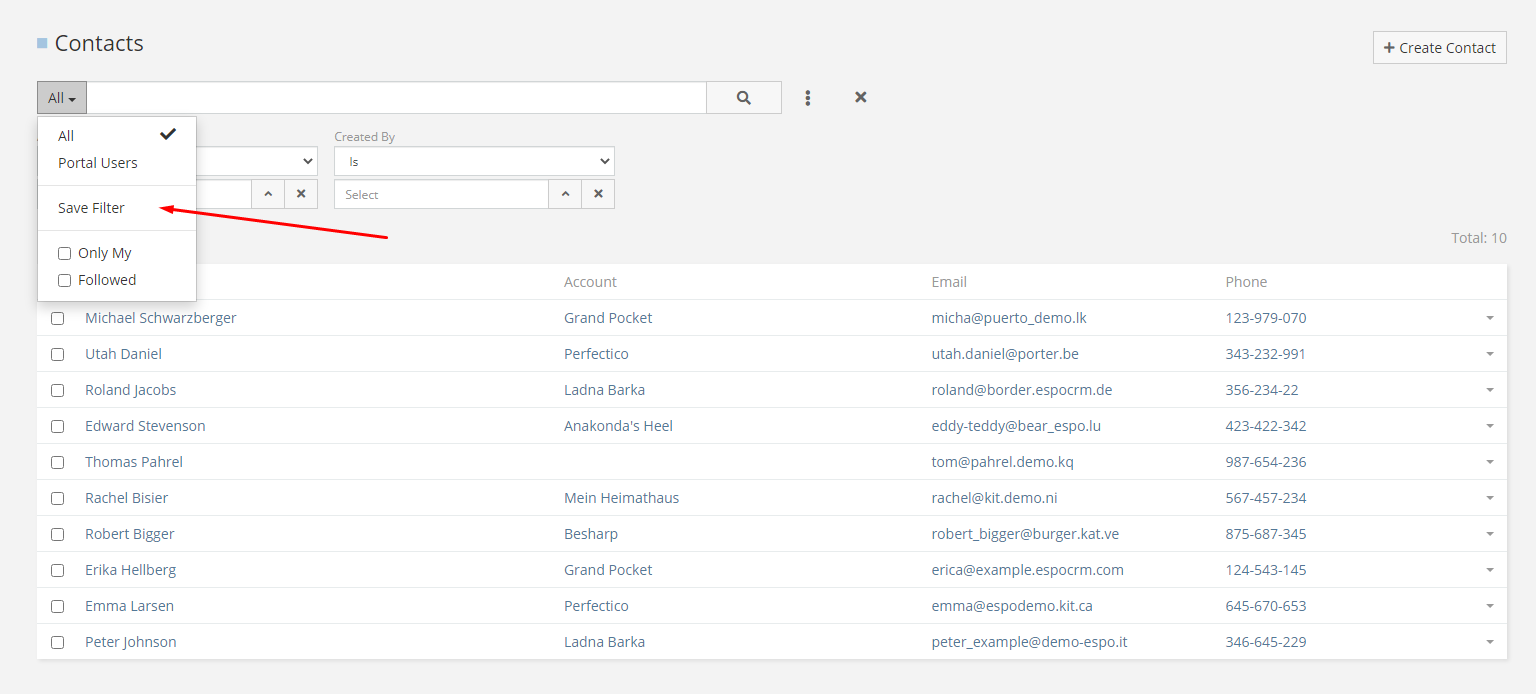The image size is (1536, 694).
Task: Select Portal Users preset filter
Action: [x=98, y=163]
